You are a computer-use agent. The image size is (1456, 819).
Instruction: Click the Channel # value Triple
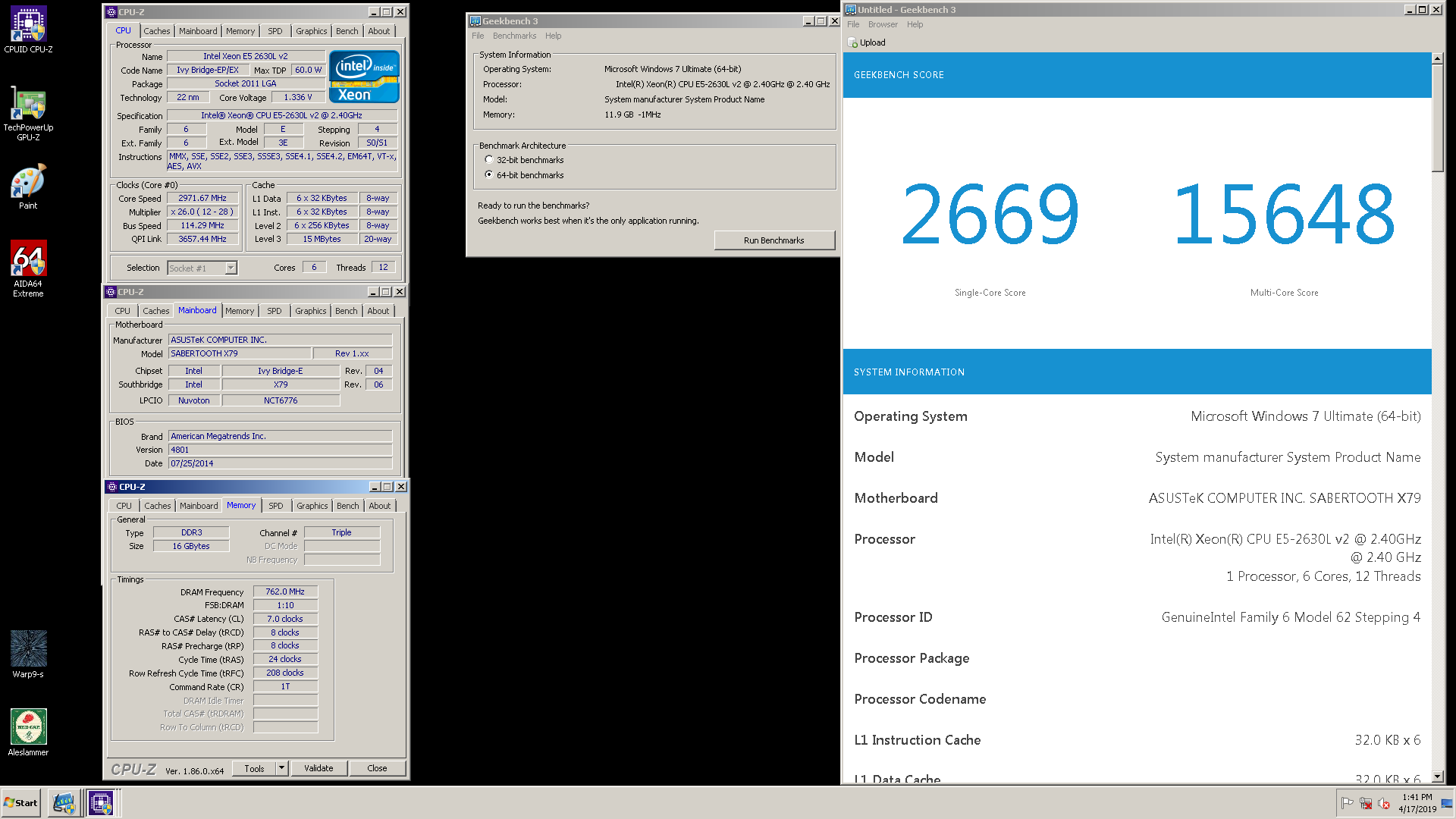coord(342,532)
